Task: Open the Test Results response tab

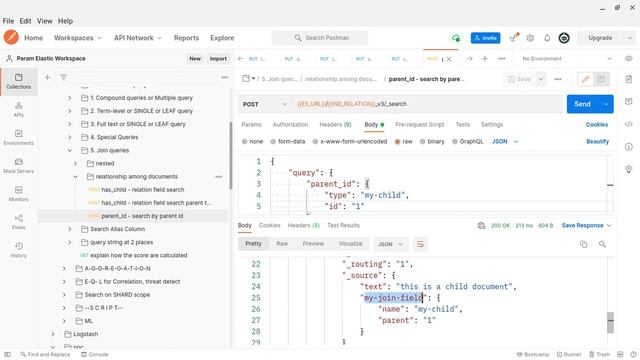Action: pos(343,225)
